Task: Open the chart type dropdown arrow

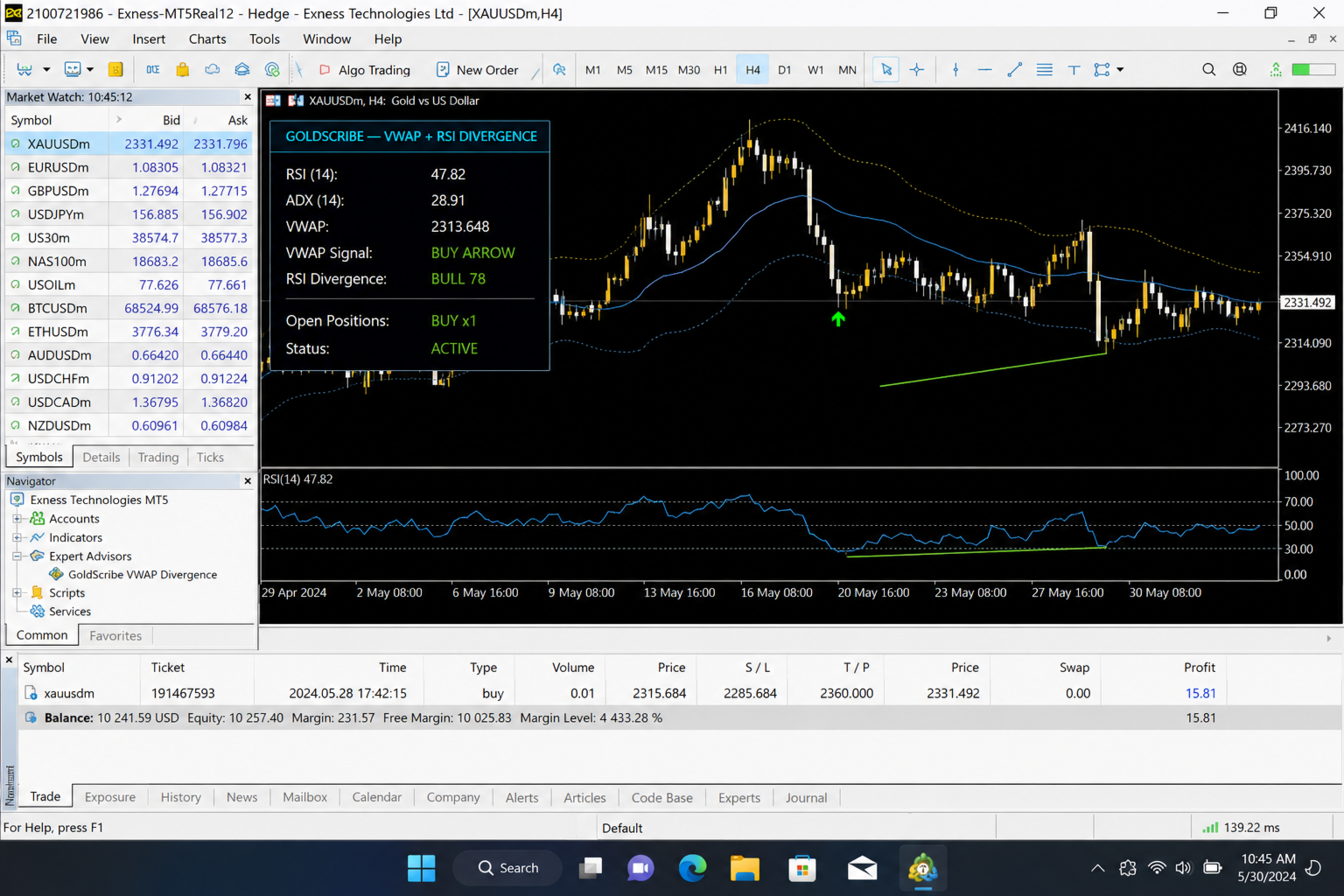Action: (x=46, y=70)
